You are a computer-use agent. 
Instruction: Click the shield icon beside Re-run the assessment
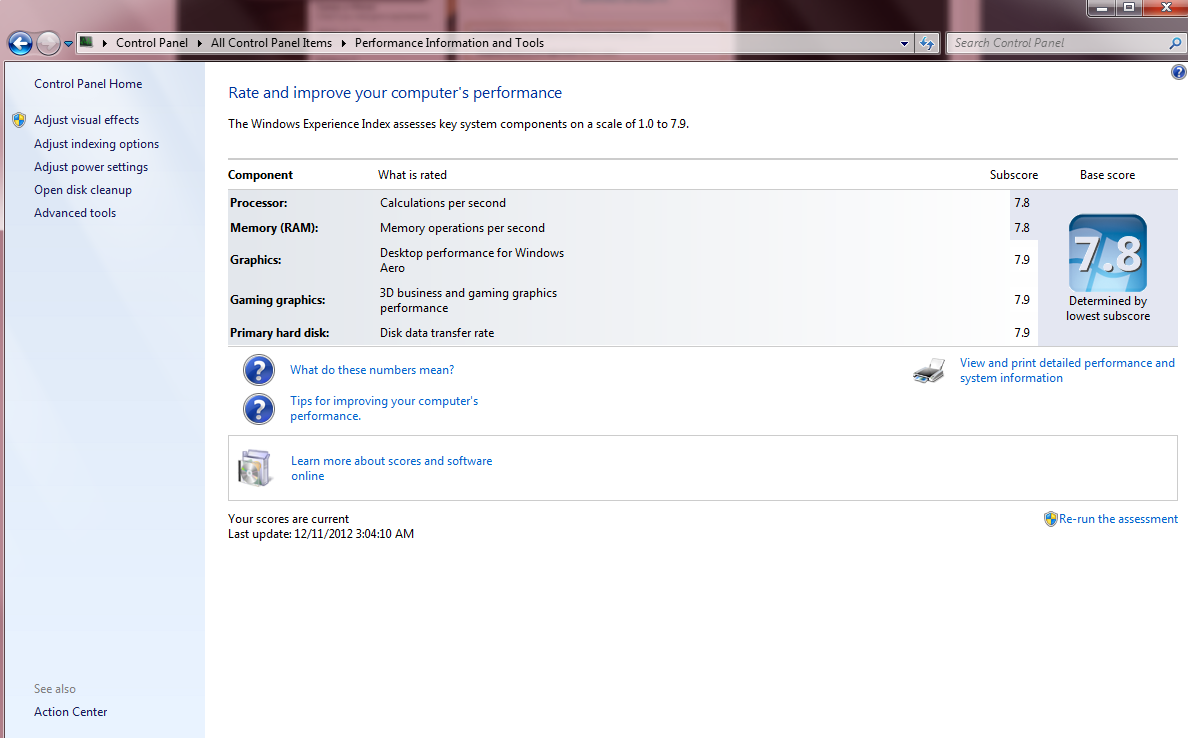coord(1050,519)
